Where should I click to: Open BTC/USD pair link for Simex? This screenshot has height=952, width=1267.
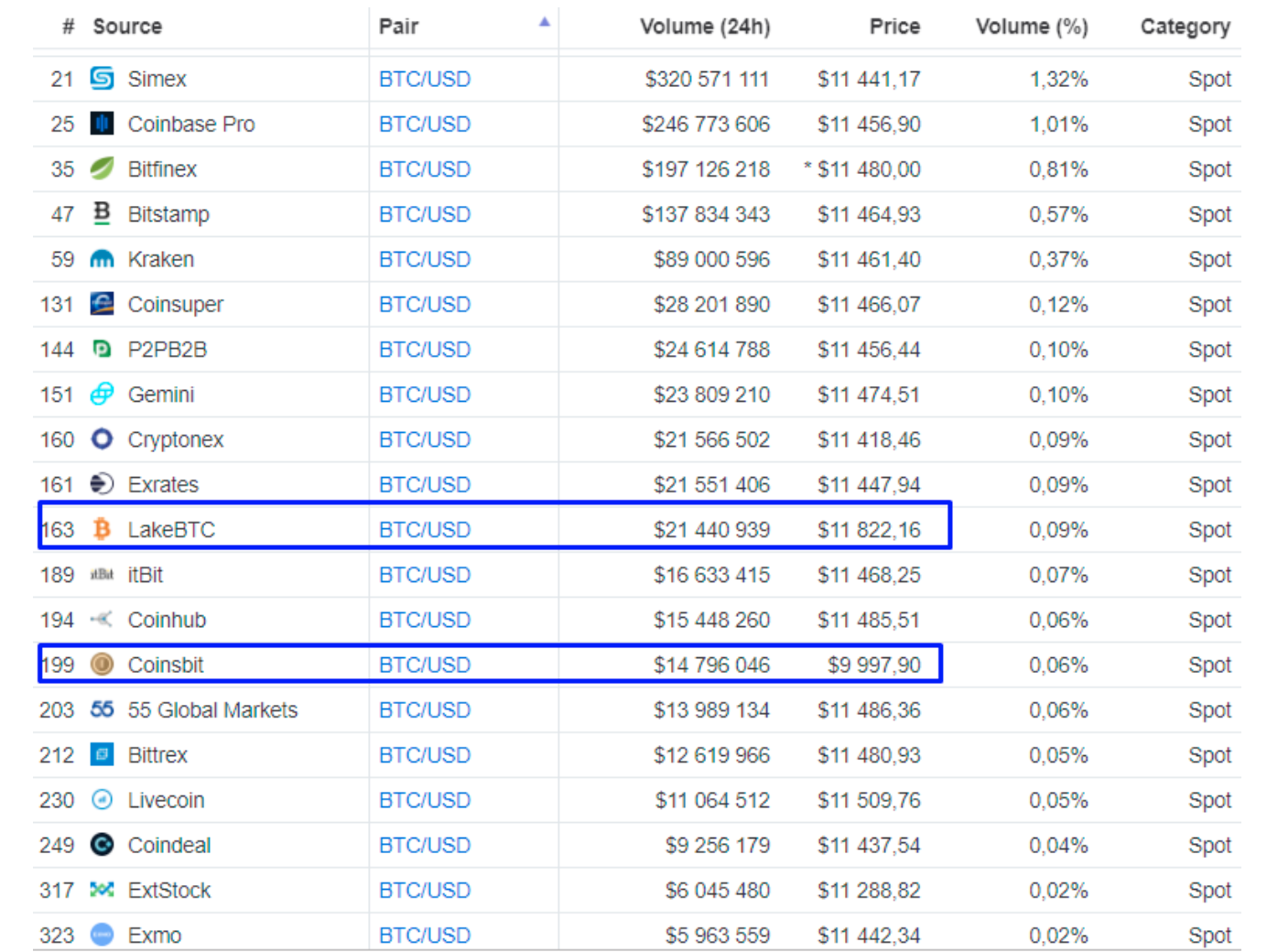(x=425, y=79)
